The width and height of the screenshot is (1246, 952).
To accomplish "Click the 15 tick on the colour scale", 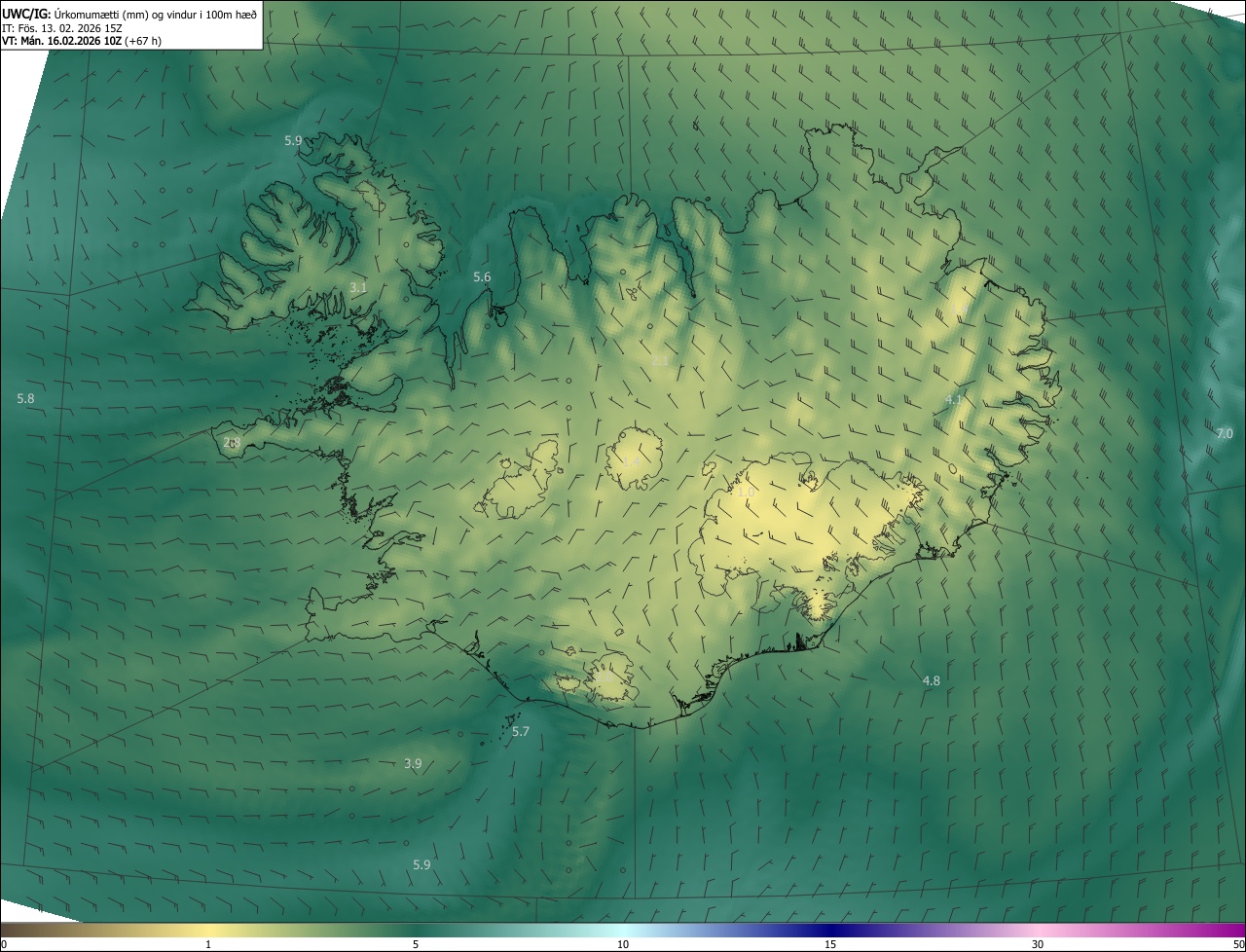I will [x=830, y=945].
